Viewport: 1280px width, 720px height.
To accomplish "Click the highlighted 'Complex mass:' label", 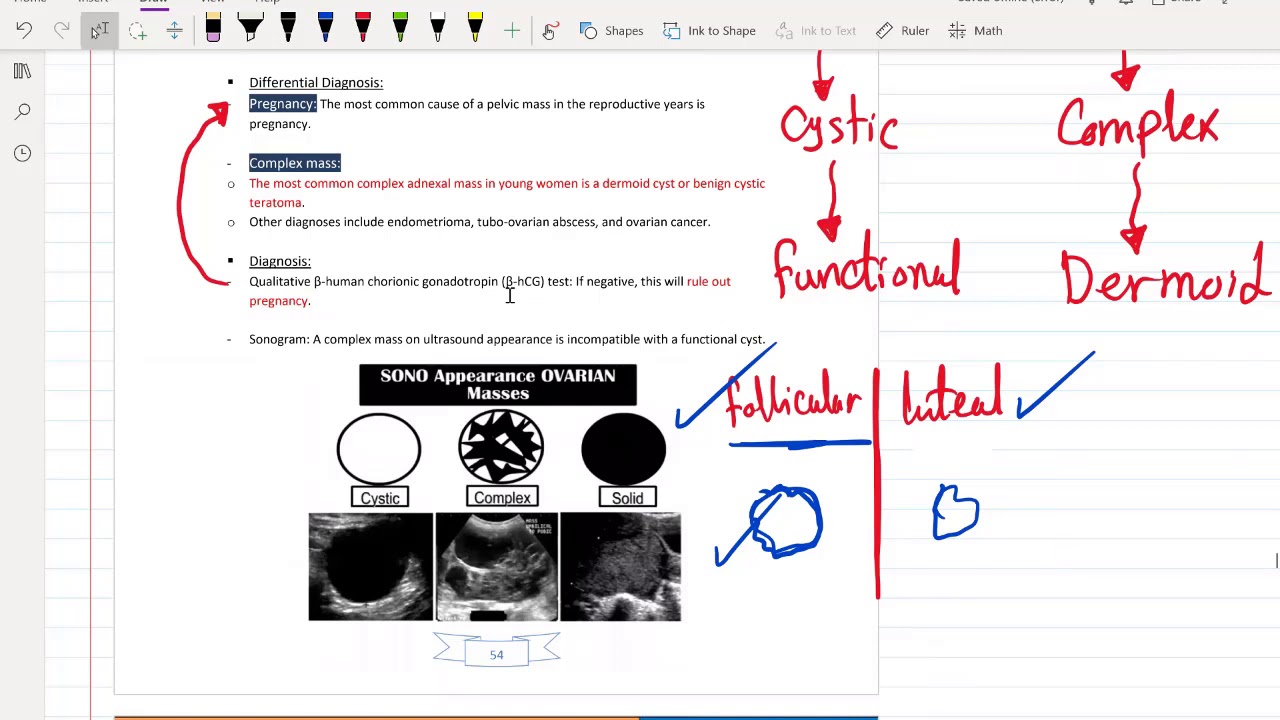I will click(295, 163).
